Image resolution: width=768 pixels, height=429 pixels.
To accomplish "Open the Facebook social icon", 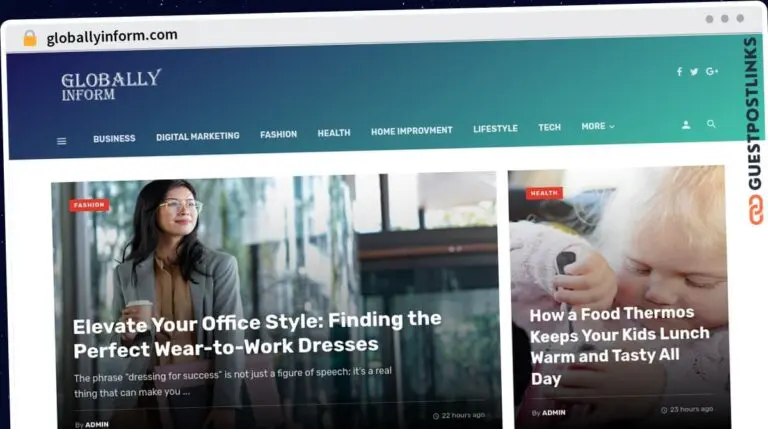I will (679, 72).
